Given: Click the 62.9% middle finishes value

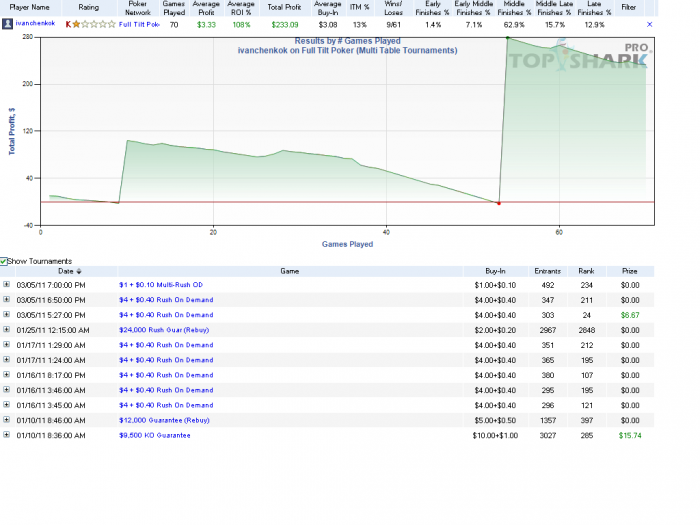Looking at the screenshot, I should coord(514,25).
